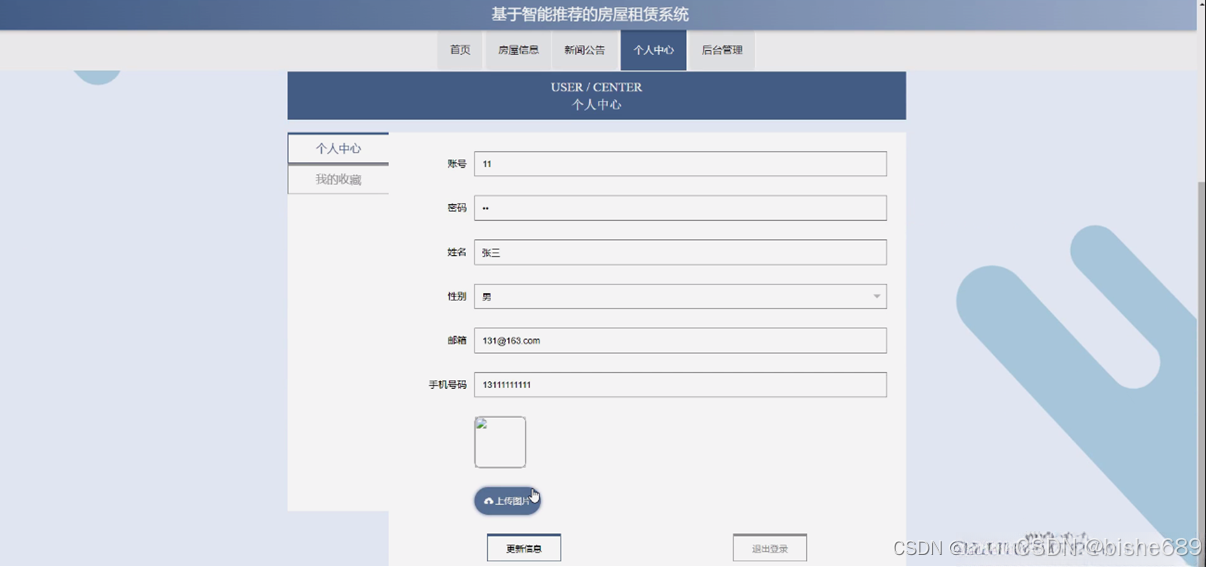Open the 新闻公告 tab
This screenshot has height=567, width=1206.
coord(584,50)
